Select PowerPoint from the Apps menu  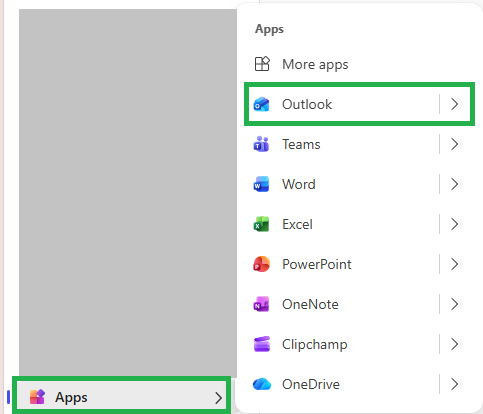317,264
